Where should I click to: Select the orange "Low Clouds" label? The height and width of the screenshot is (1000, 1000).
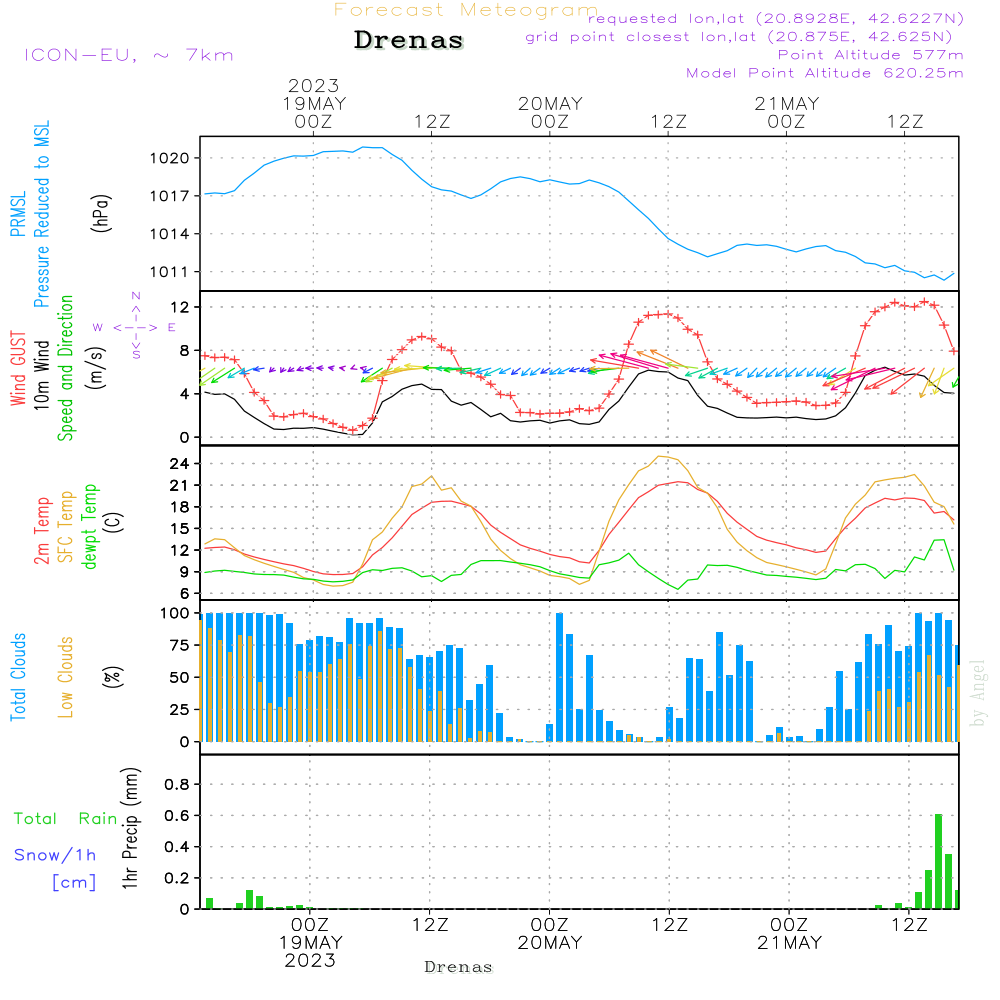click(66, 677)
